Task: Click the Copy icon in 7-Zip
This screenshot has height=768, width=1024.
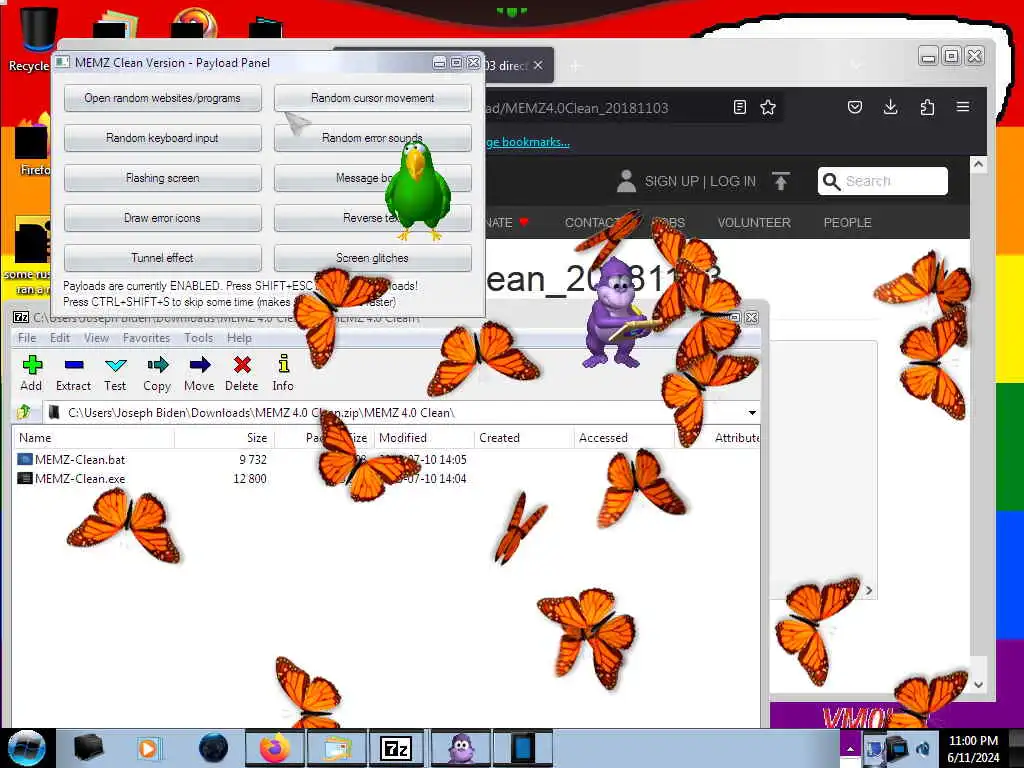Action: (157, 365)
